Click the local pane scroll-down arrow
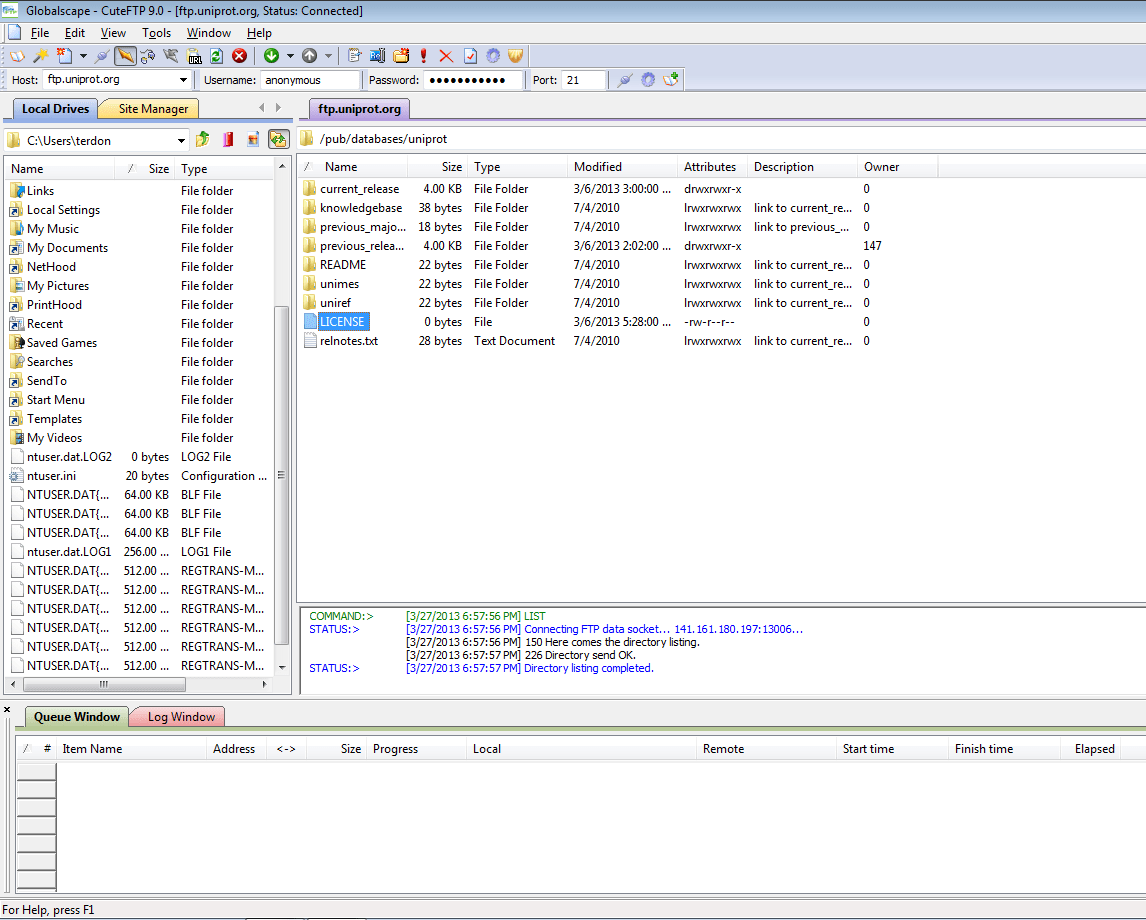1146x920 pixels. (x=282, y=667)
